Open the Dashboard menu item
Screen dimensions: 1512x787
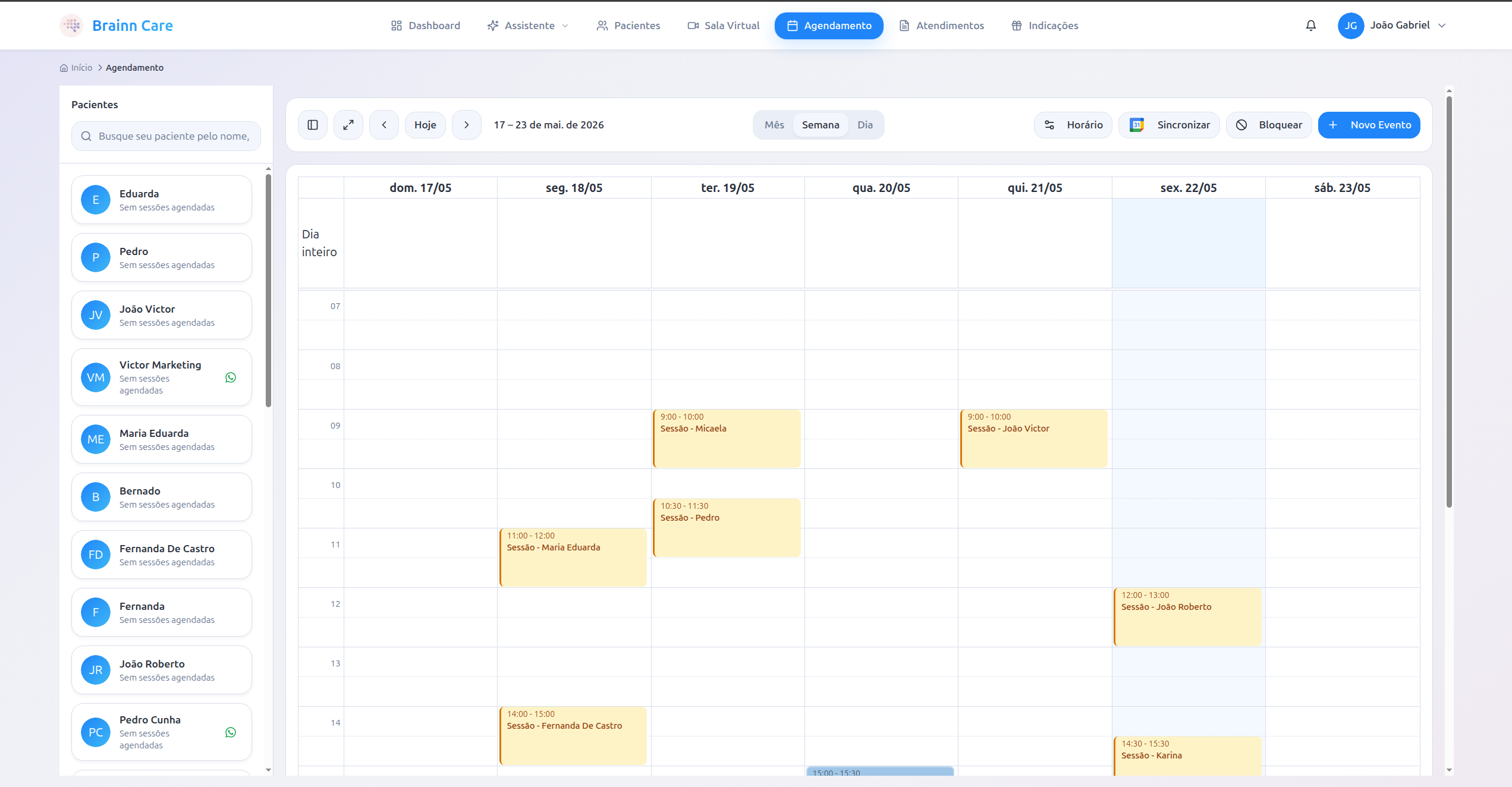coord(426,26)
